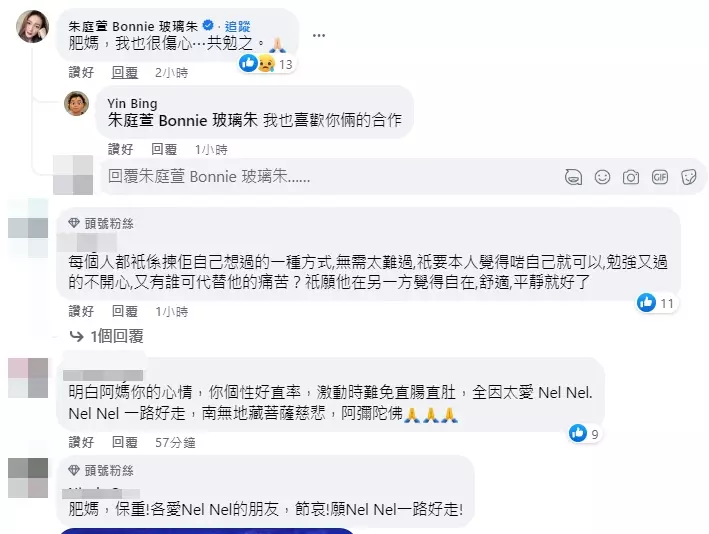Like the 57分鐘 comment about Nel Nel
The width and height of the screenshot is (709, 534).
click(81, 442)
